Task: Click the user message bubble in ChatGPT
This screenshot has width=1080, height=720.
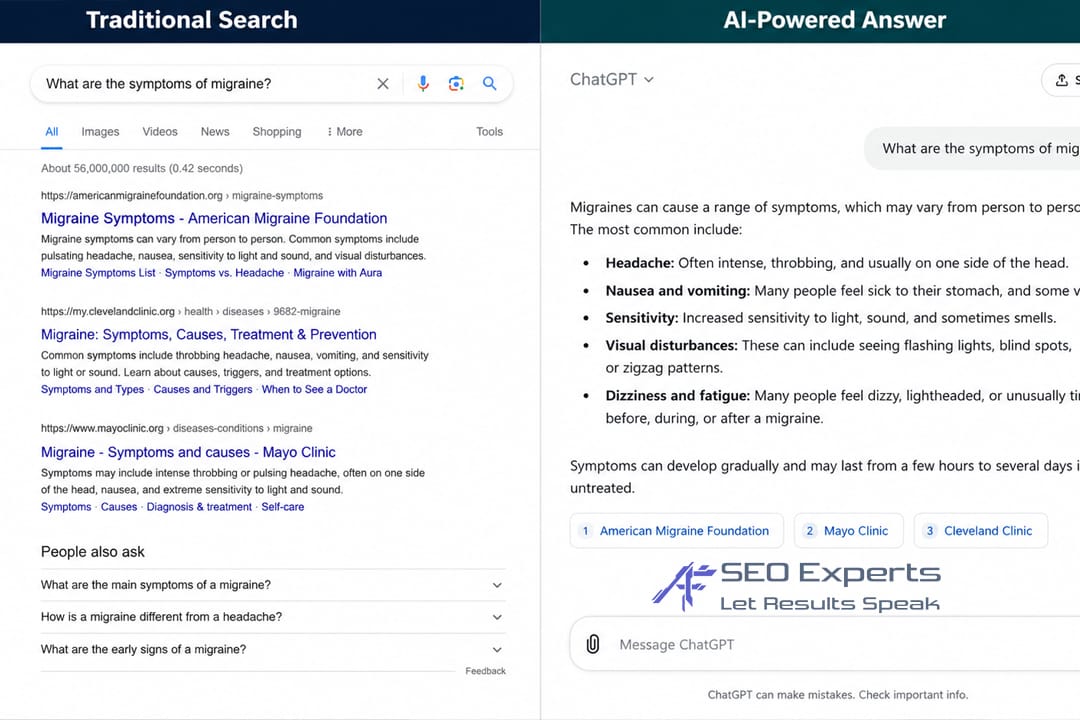Action: [973, 148]
